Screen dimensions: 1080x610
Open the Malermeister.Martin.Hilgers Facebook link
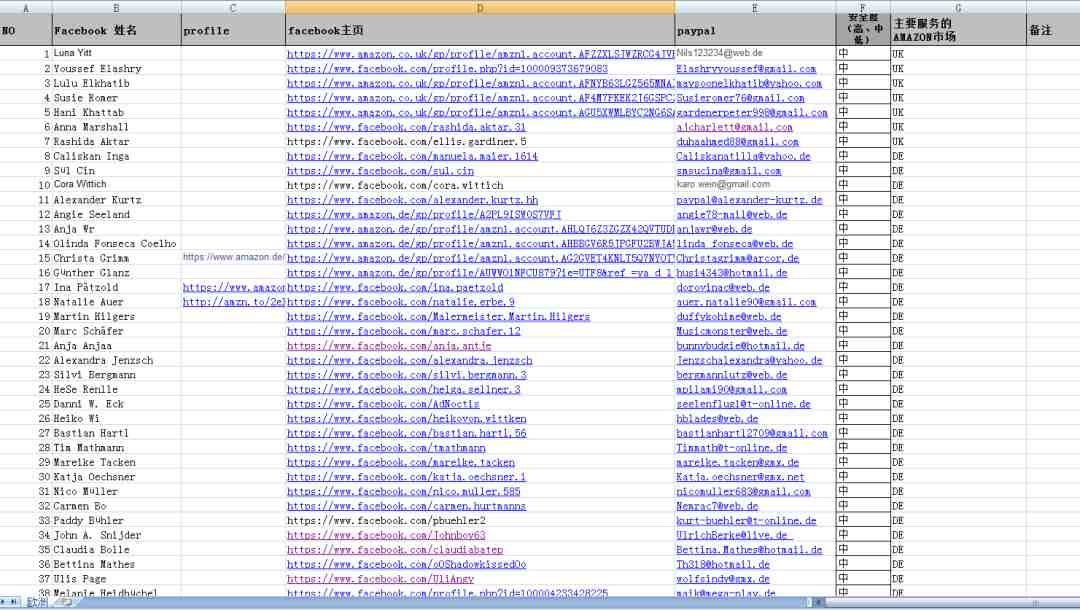439,317
